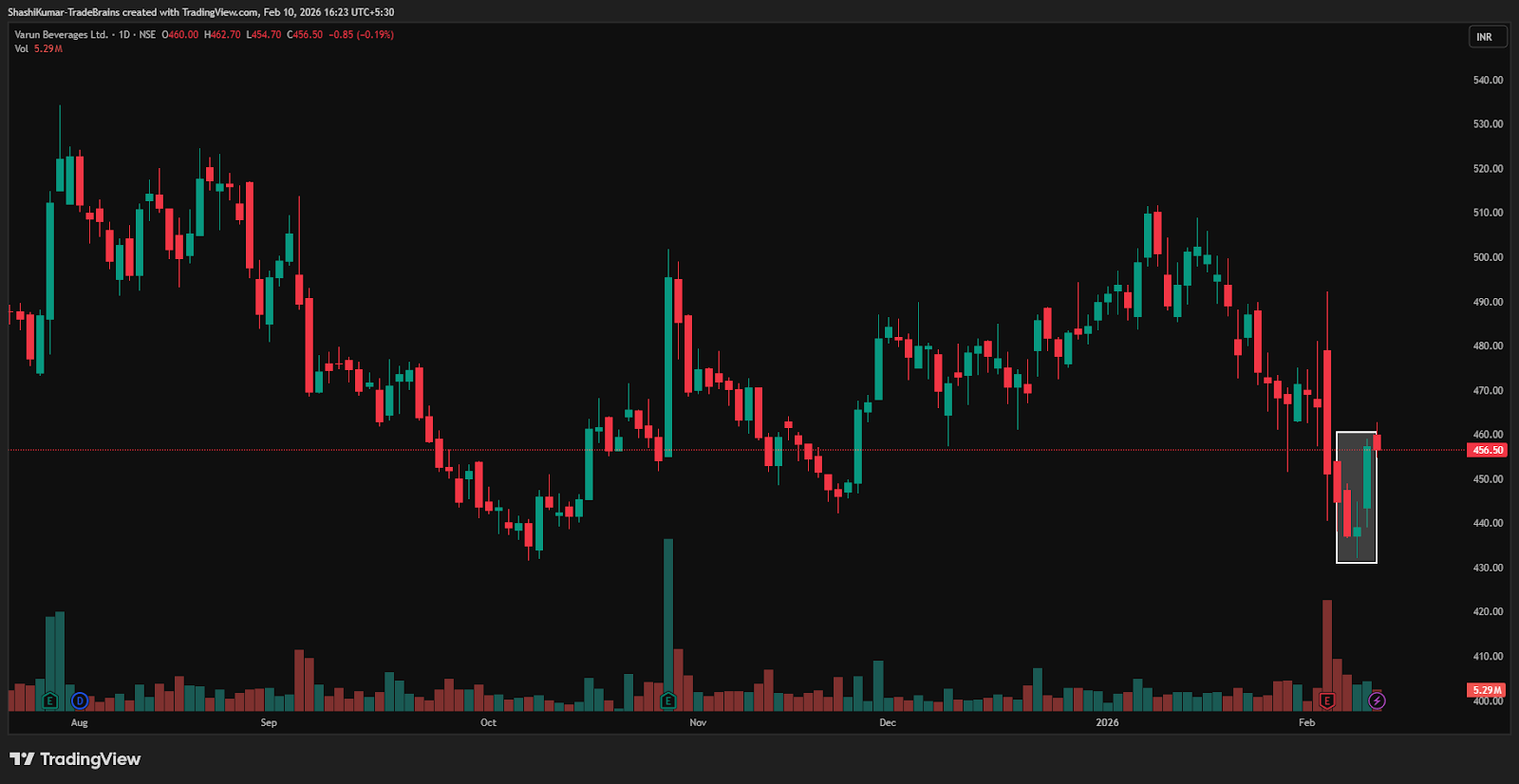
Task: Click the green earnings marker before November
Action: coord(668,701)
